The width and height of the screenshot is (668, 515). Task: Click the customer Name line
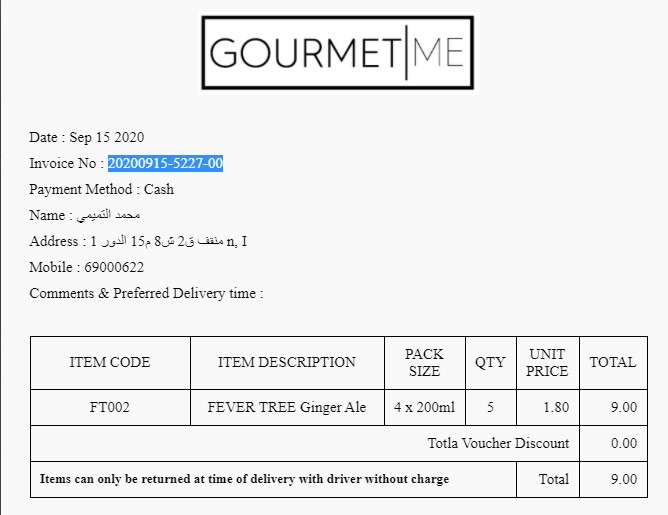[85, 215]
